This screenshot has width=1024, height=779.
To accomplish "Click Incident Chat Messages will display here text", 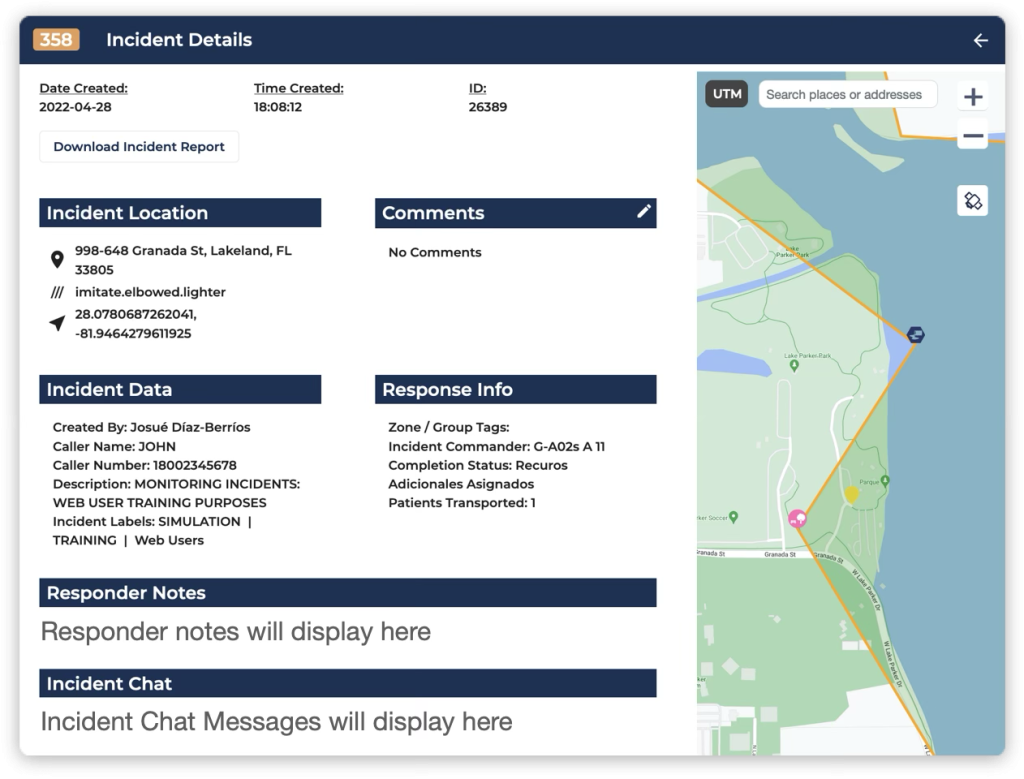I will coord(276,722).
